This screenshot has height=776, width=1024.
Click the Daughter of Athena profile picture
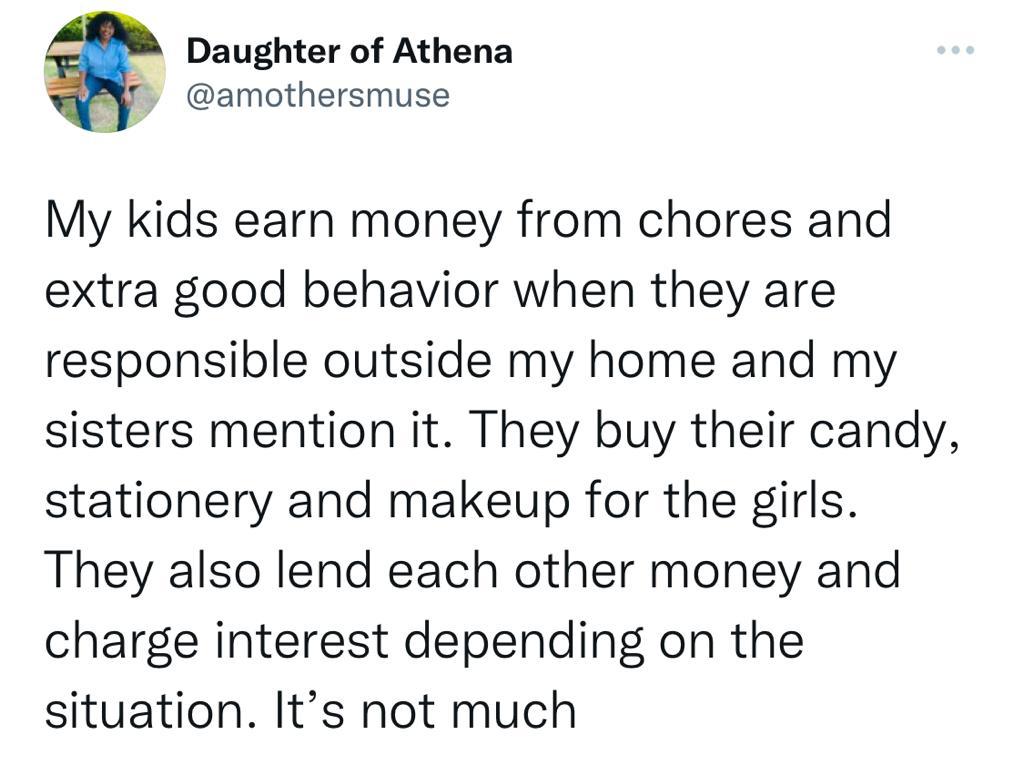(105, 71)
